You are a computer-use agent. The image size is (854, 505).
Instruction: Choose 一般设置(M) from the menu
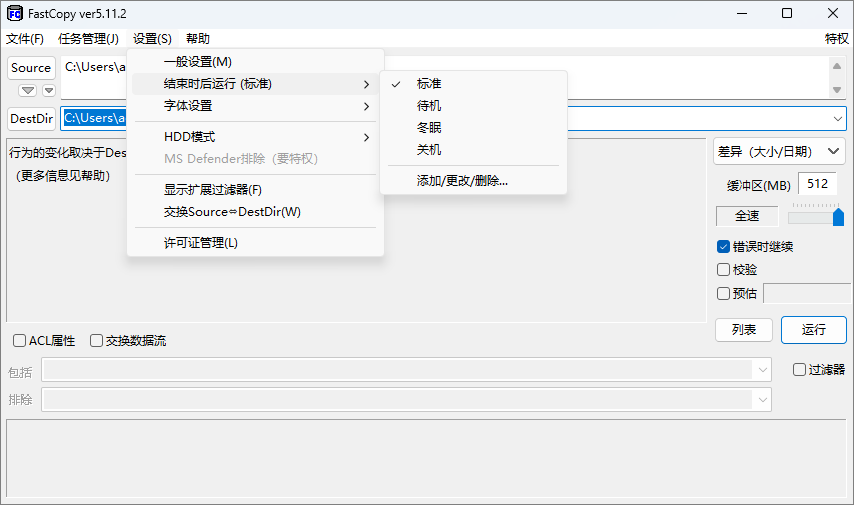click(x=255, y=62)
